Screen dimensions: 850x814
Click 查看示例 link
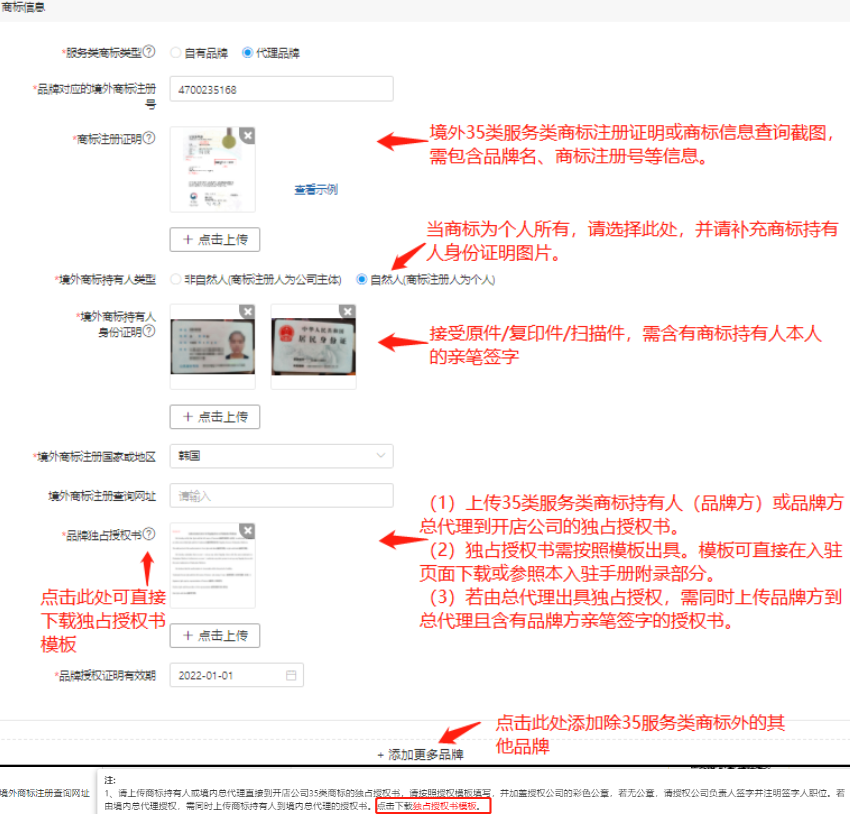[x=315, y=190]
